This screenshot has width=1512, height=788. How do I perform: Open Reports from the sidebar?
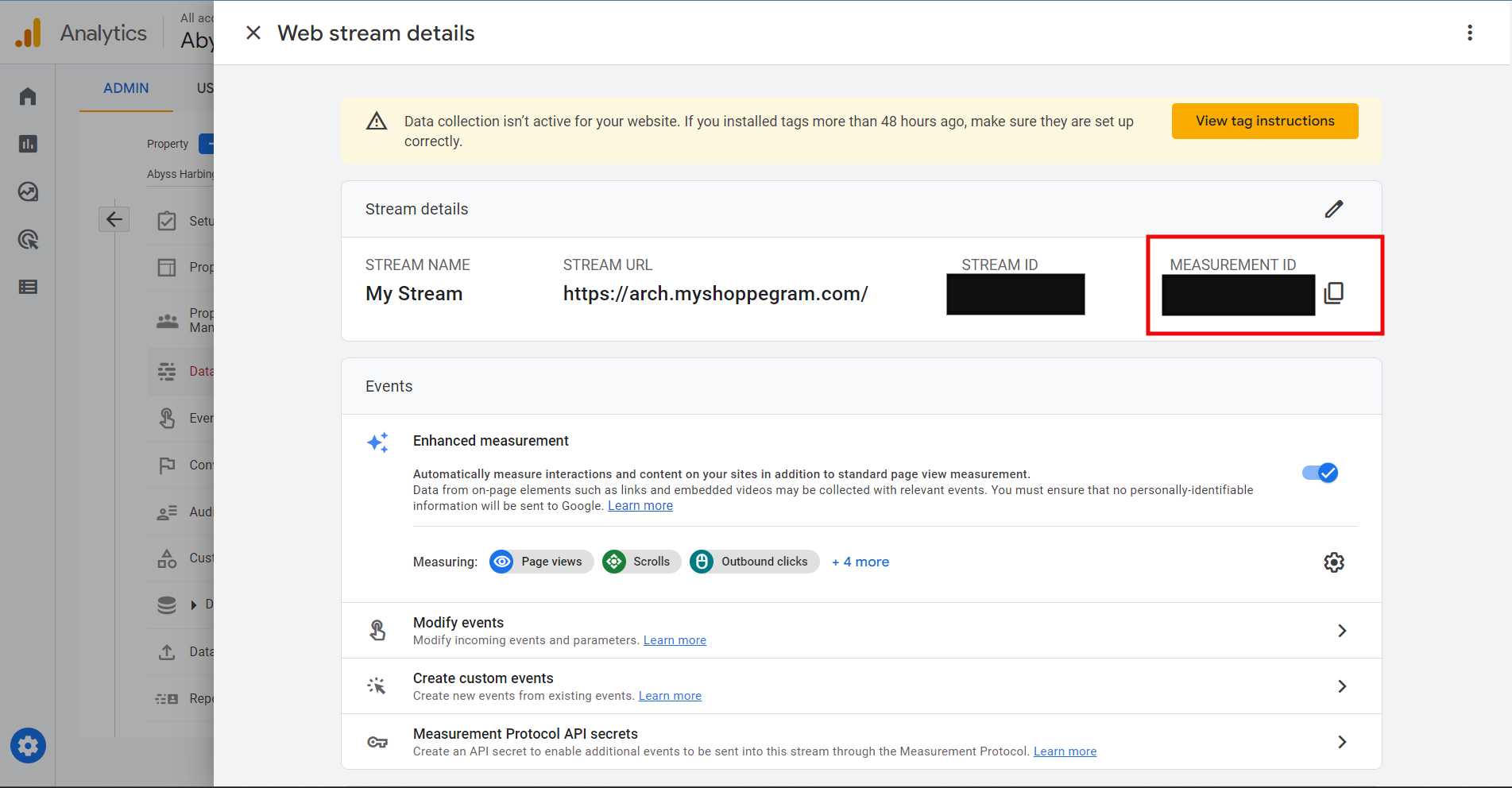(28, 144)
